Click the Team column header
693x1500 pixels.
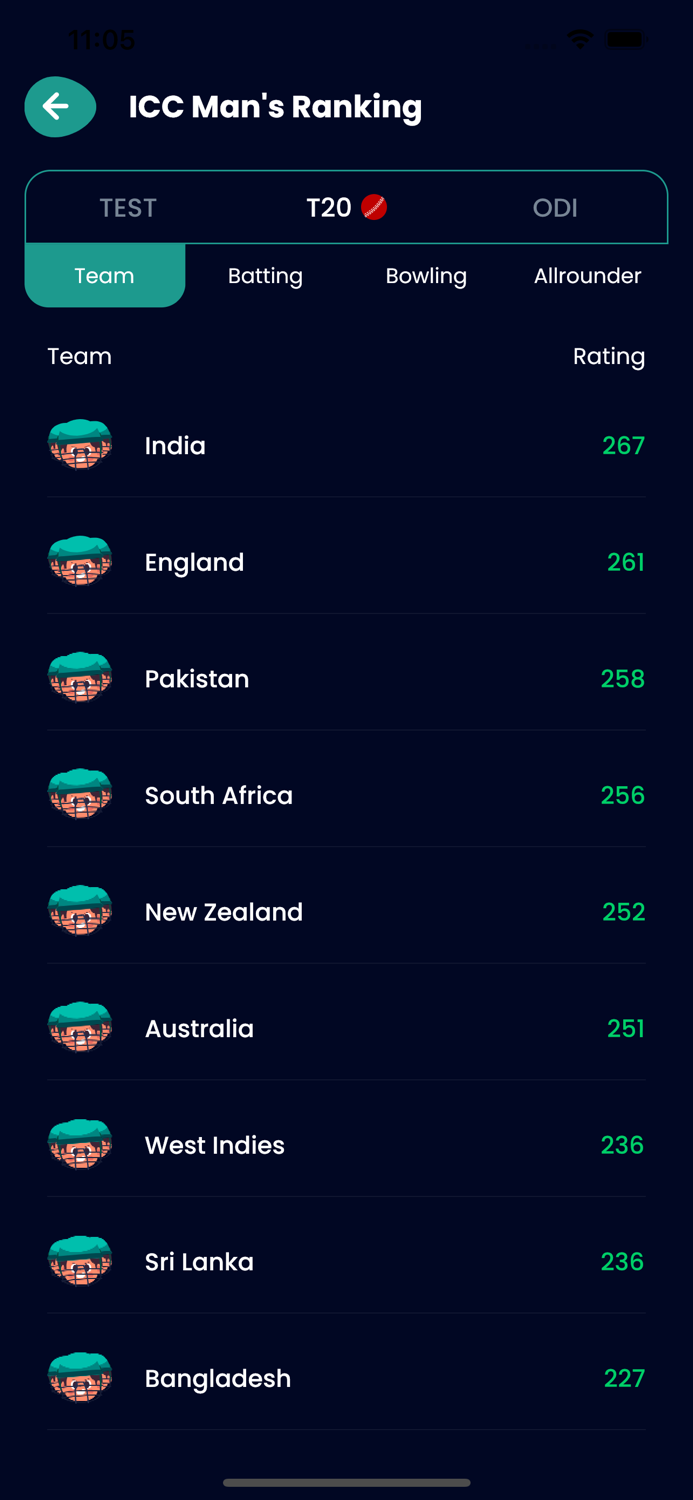[x=79, y=356]
